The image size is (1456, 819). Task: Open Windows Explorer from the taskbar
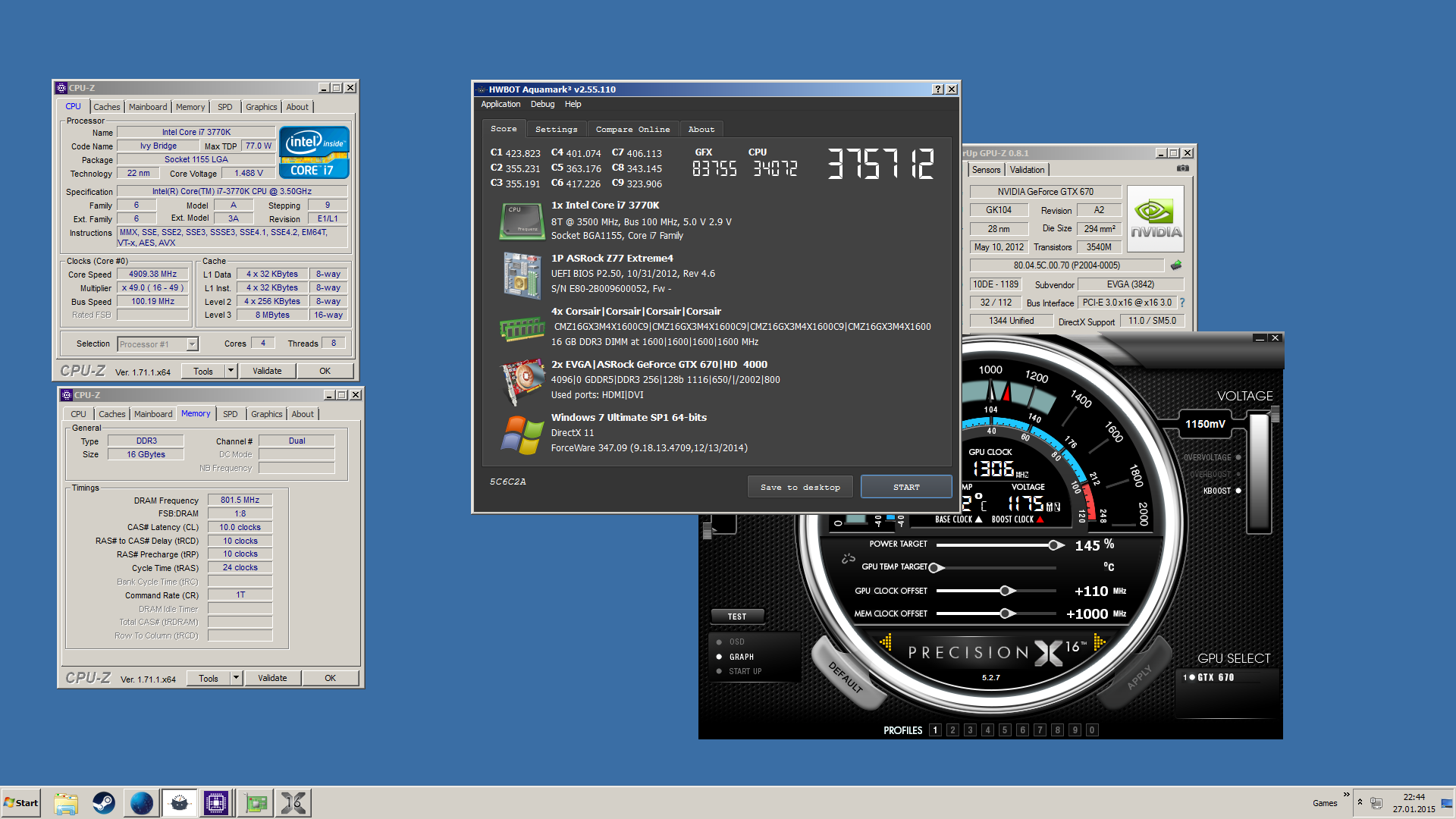click(x=66, y=803)
